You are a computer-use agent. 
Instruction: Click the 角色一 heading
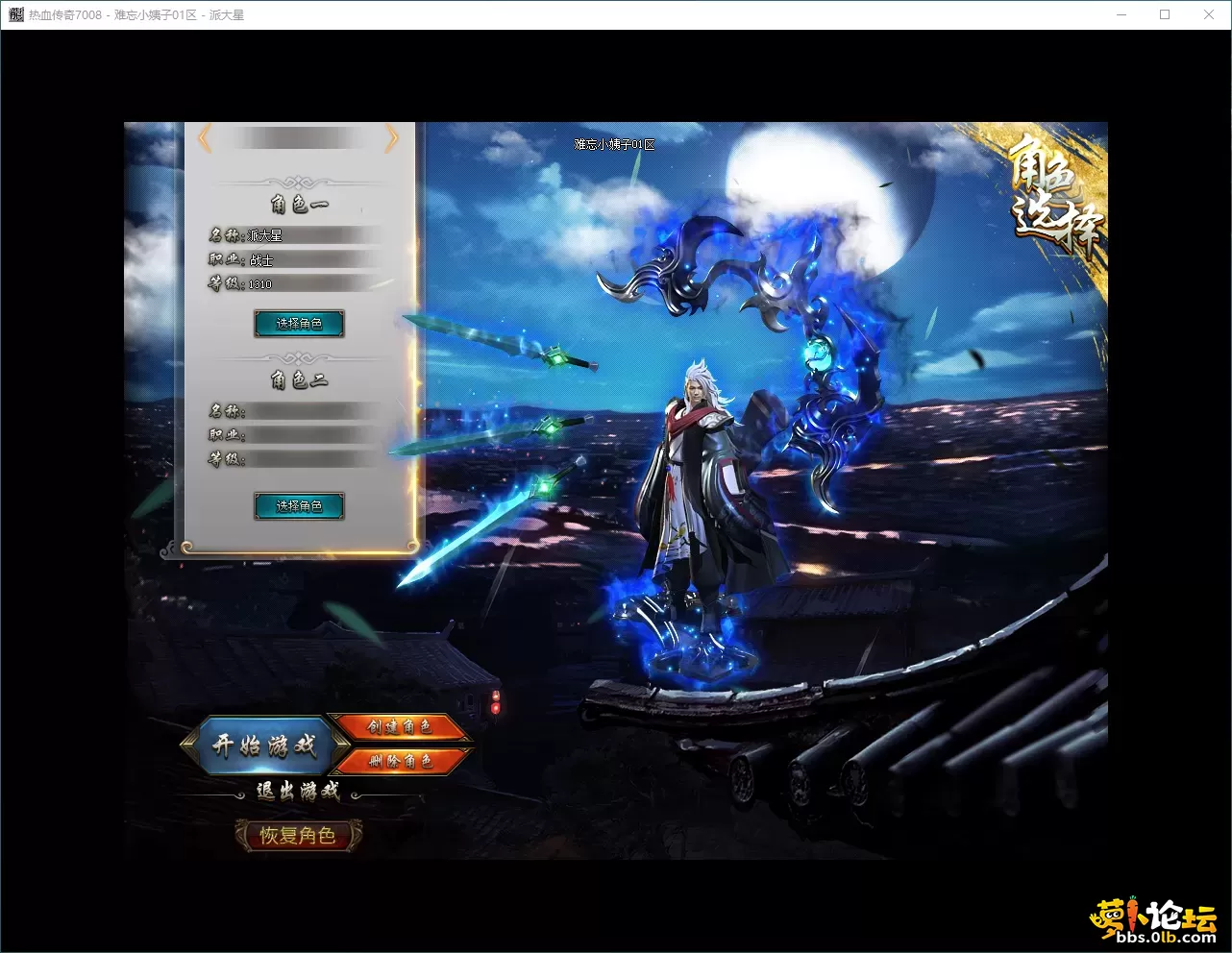(299, 205)
